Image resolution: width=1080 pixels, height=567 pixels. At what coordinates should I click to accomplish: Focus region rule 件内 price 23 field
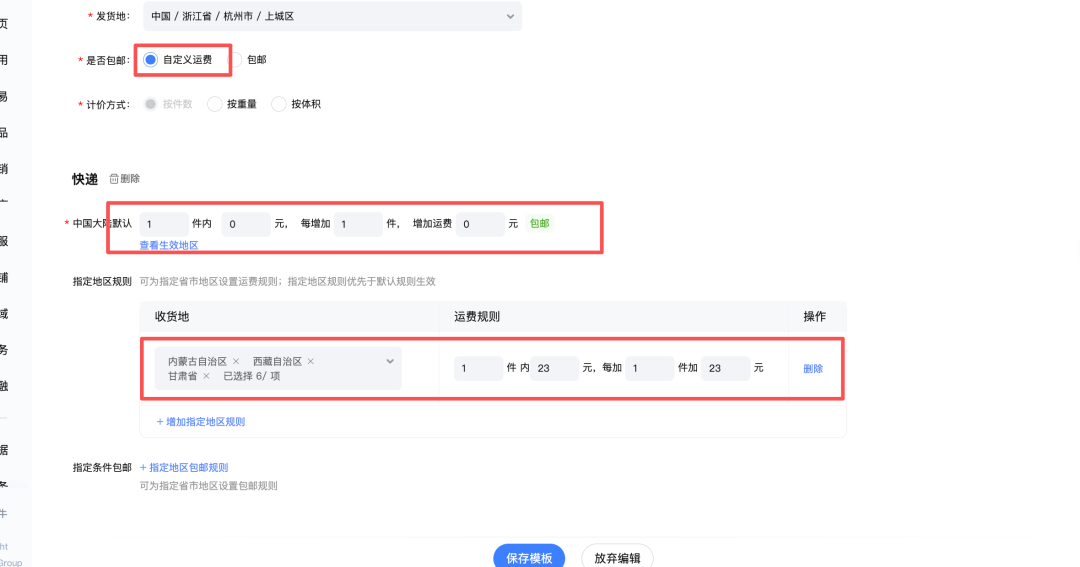554,369
